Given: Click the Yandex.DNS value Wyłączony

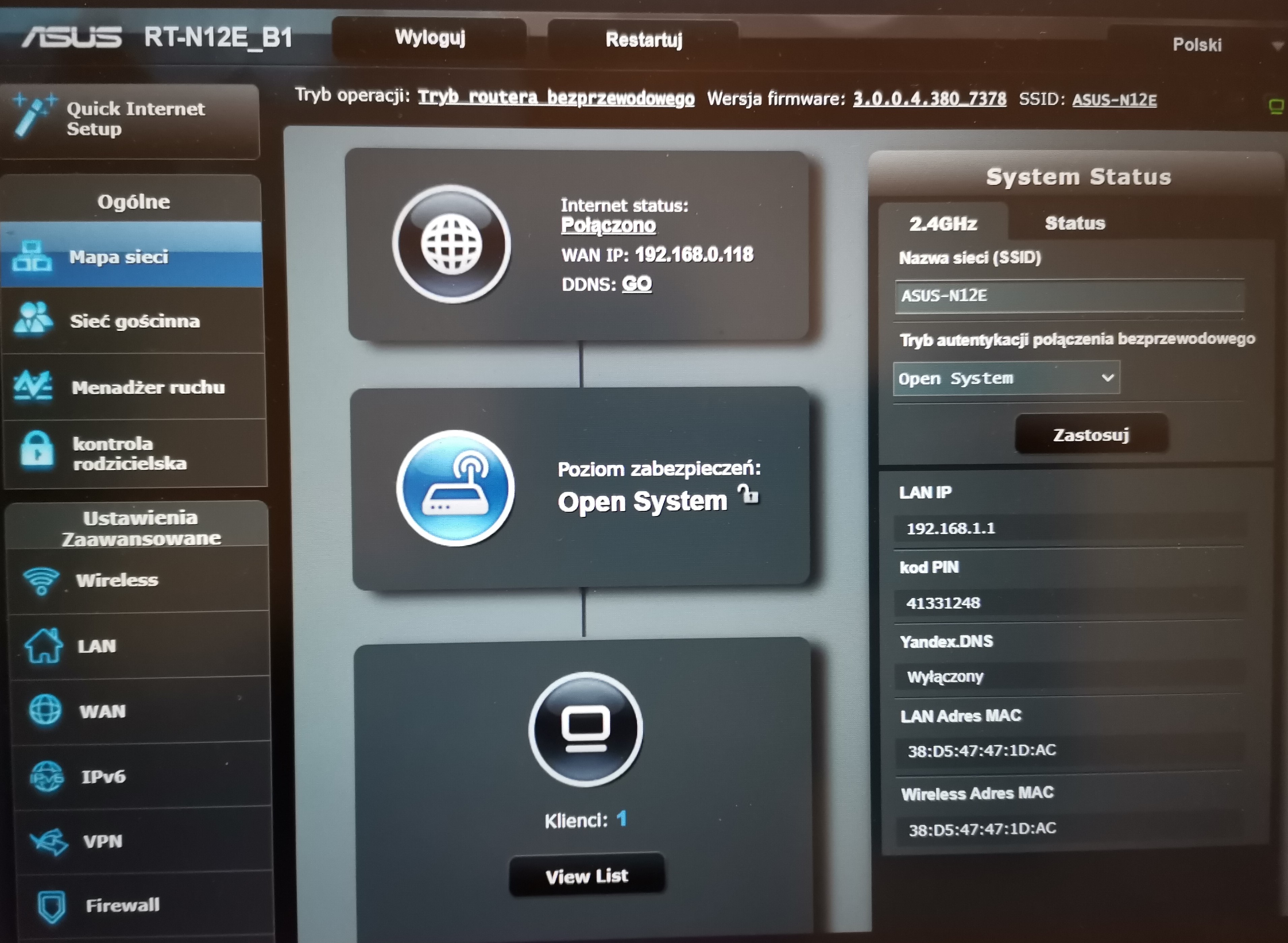Looking at the screenshot, I should click(x=945, y=677).
